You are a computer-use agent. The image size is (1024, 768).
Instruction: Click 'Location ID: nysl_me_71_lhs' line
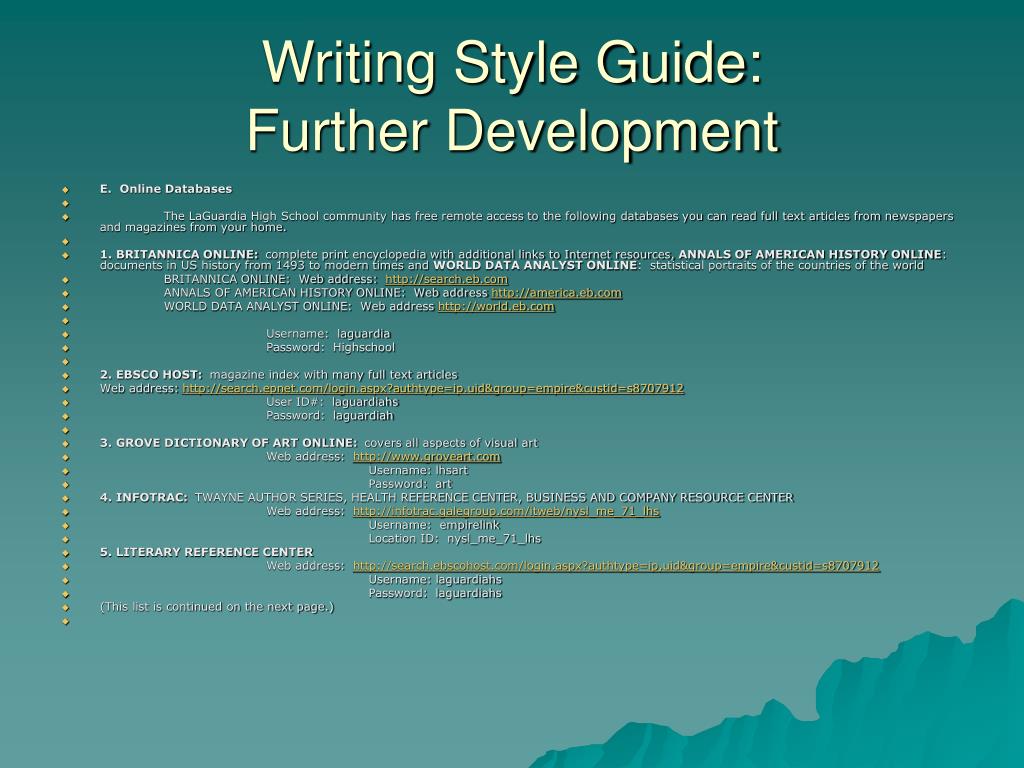tap(455, 539)
